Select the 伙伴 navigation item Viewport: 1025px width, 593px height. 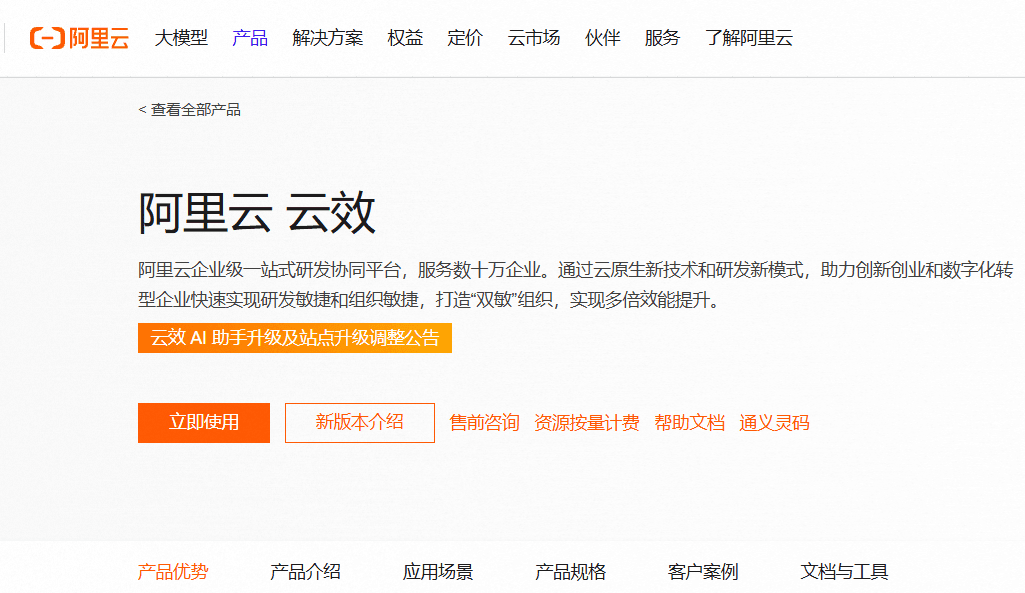coord(603,38)
